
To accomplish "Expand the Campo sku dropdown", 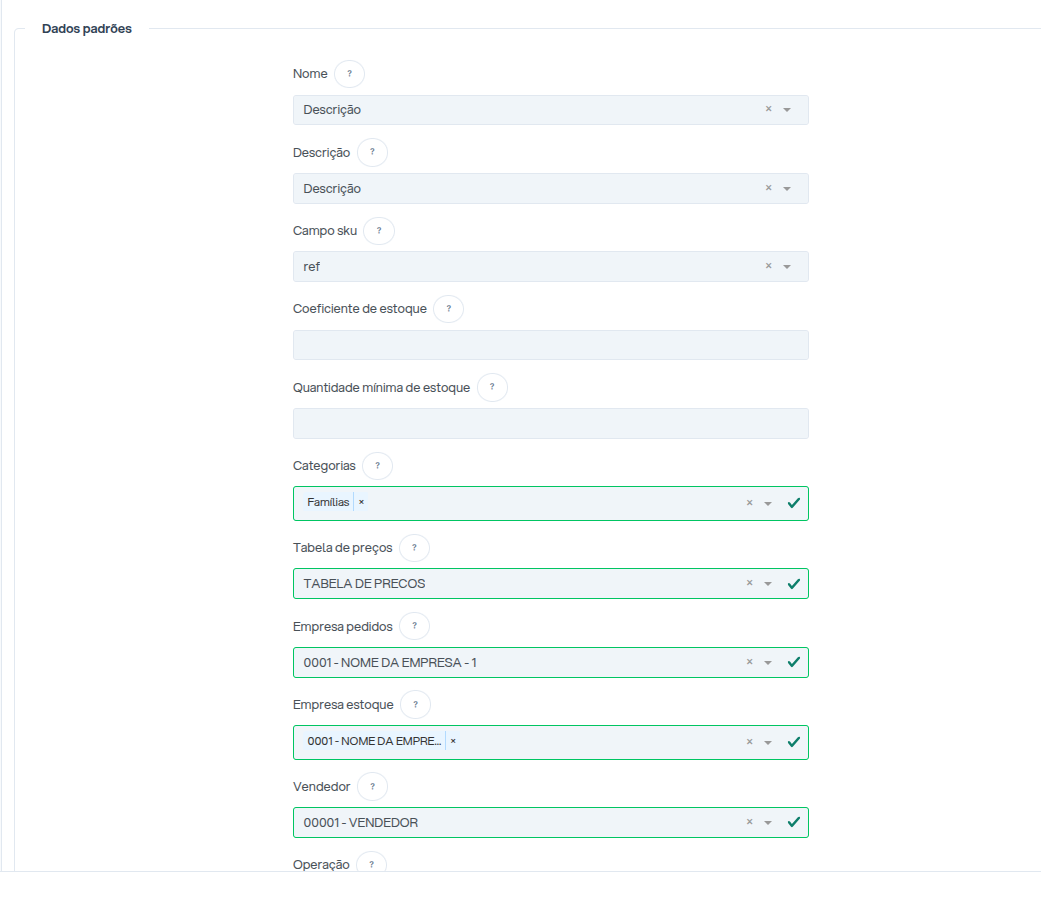I will point(787,266).
